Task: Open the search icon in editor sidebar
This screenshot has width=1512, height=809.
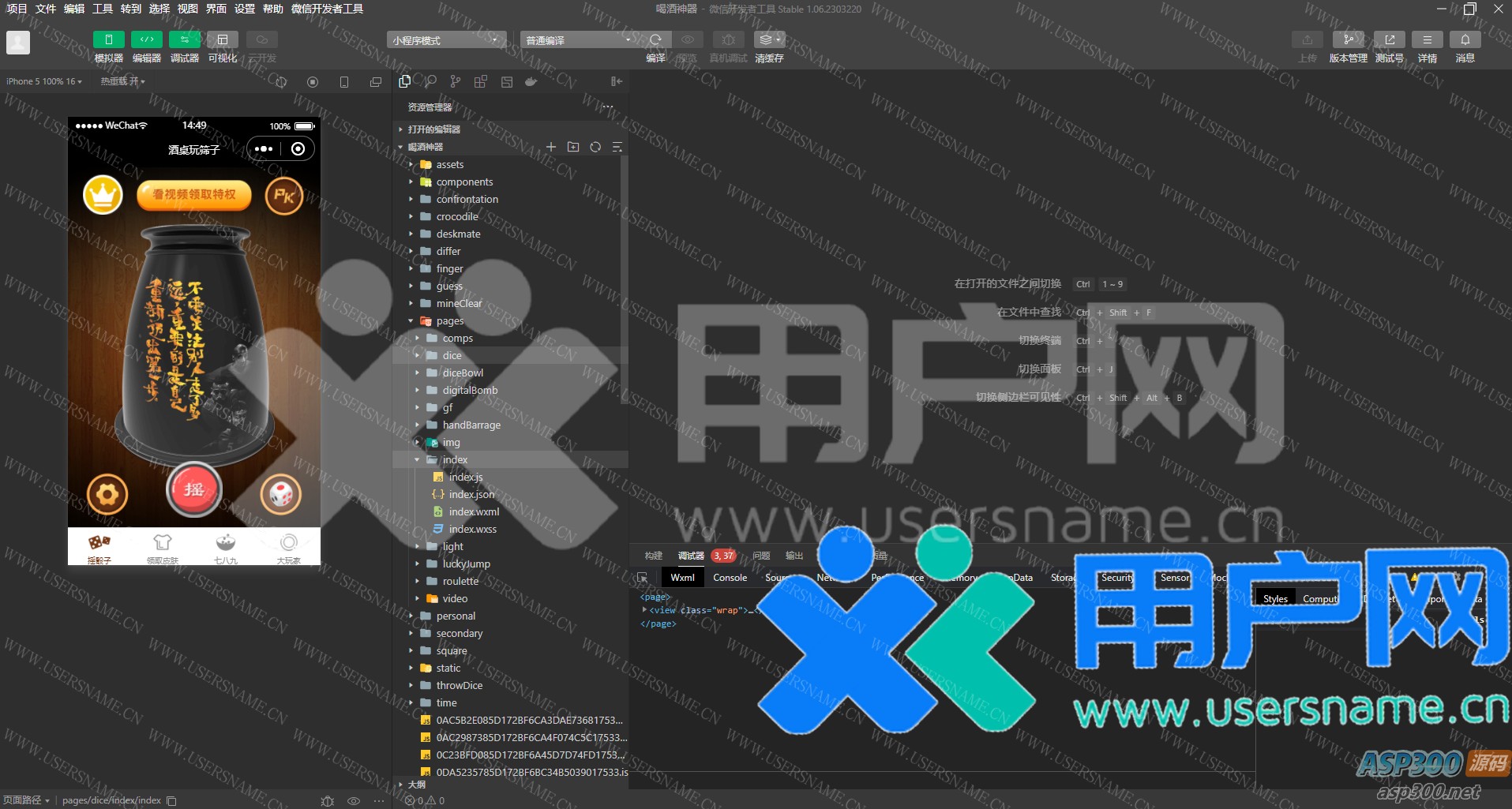Action: 430,81
